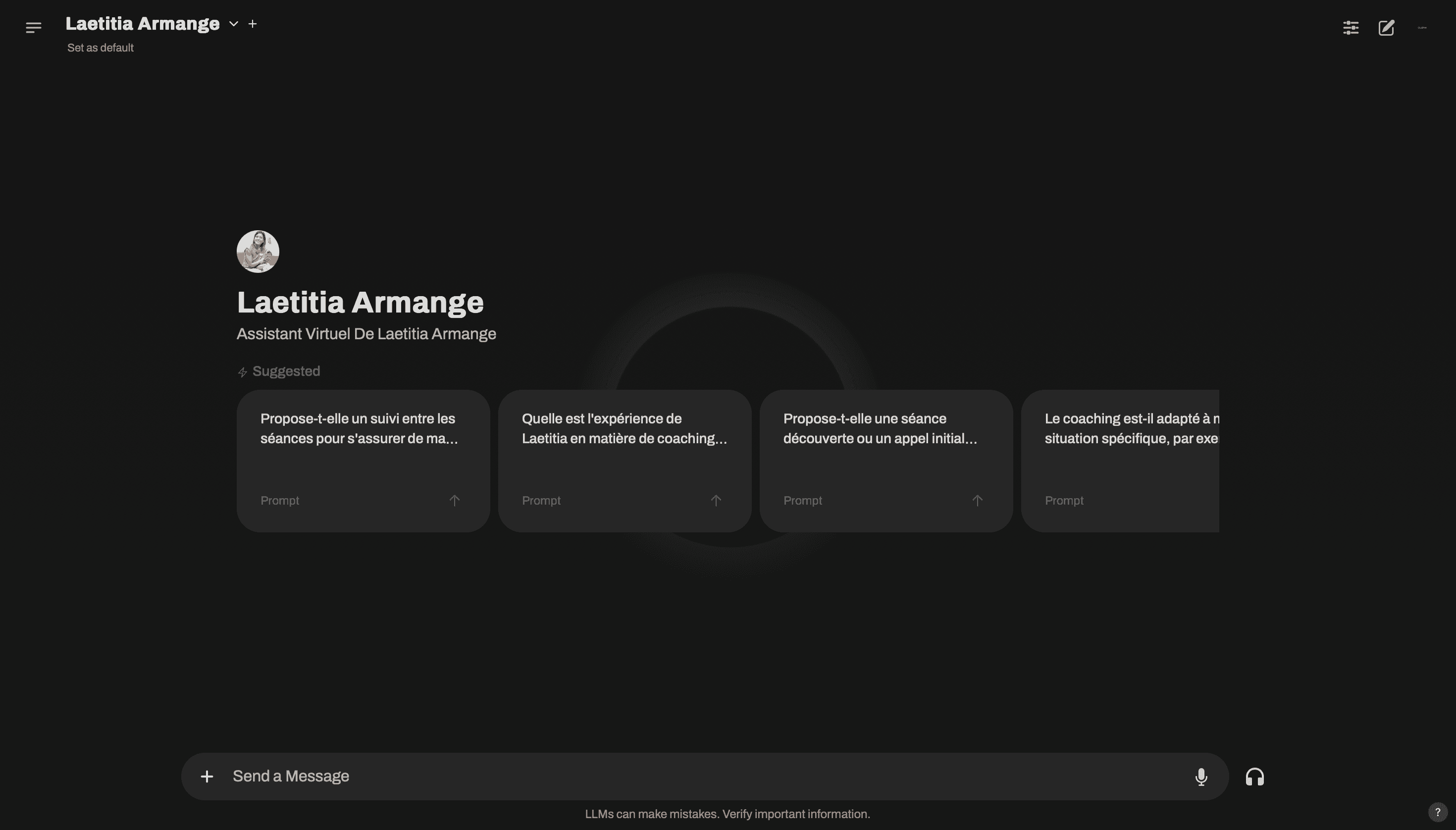Select the Laetitia Armange model name
Image resolution: width=1456 pixels, height=830 pixels.
(x=142, y=23)
